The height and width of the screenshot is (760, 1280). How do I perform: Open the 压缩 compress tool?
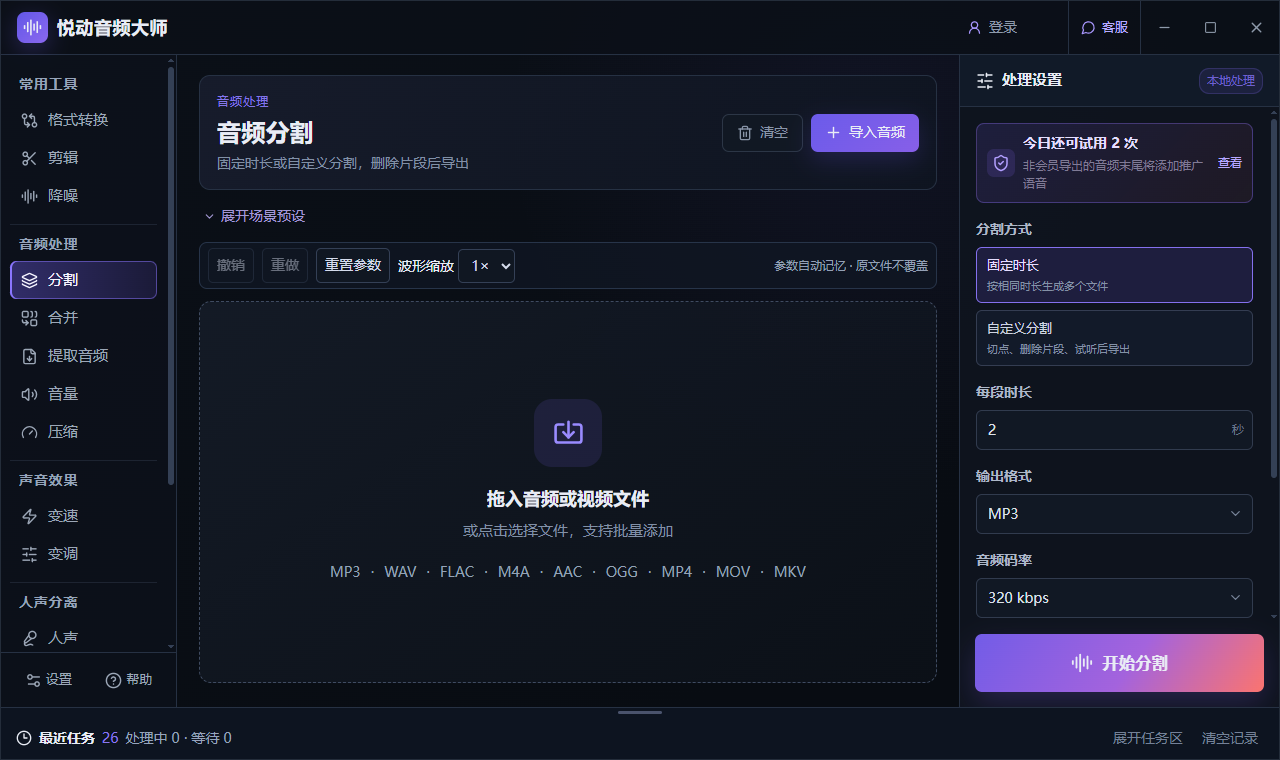[x=83, y=432]
